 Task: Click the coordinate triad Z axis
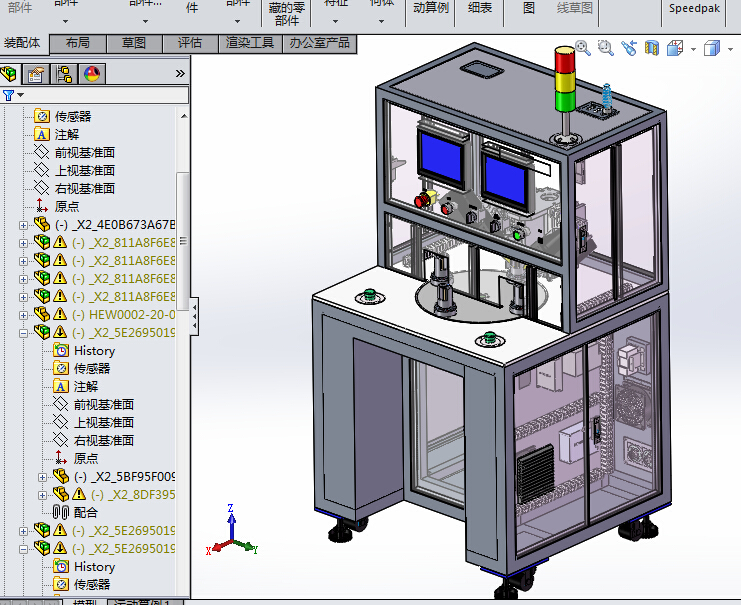[x=231, y=520]
